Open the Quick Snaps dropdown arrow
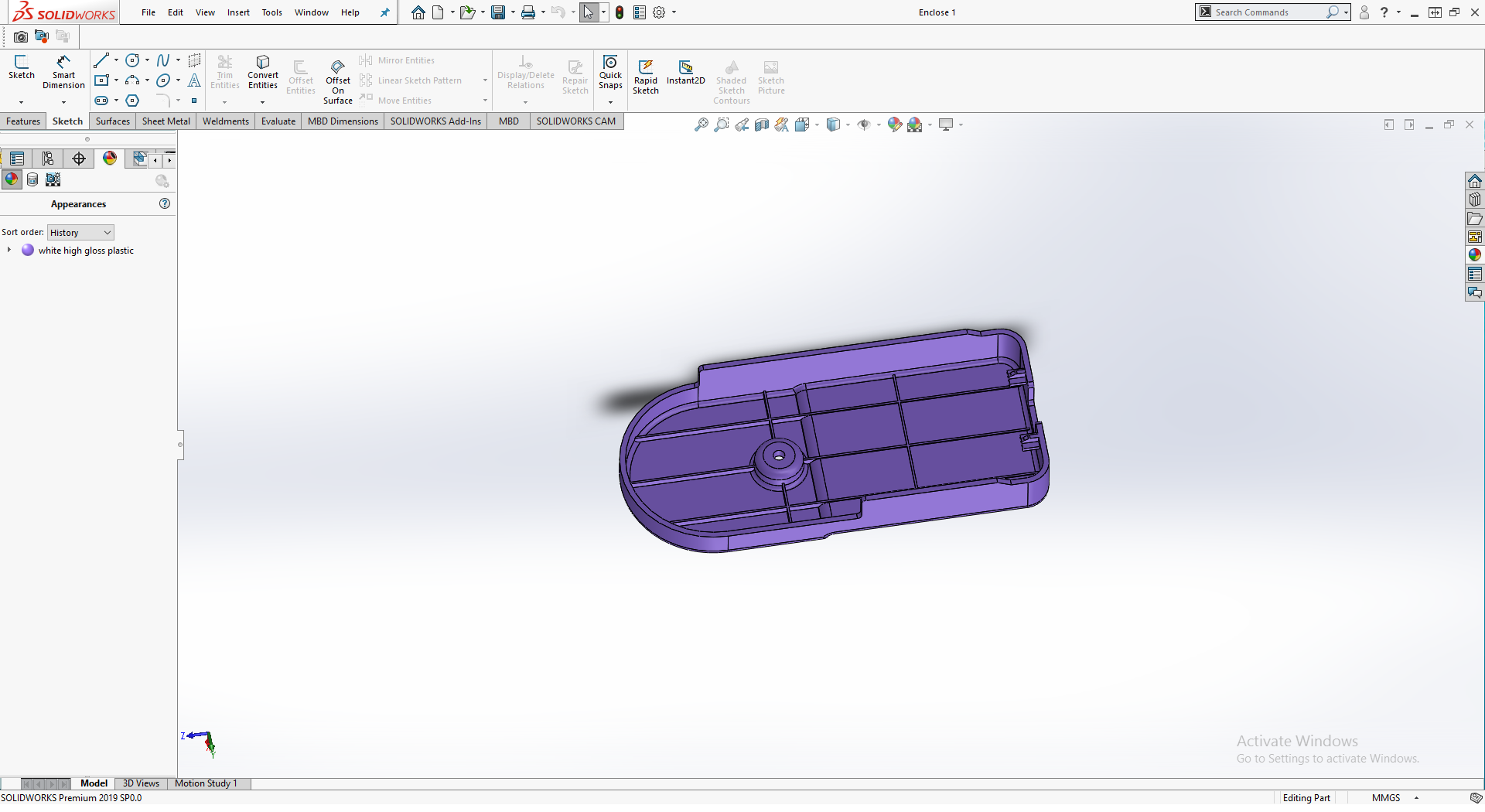The height and width of the screenshot is (812, 1485). (610, 102)
